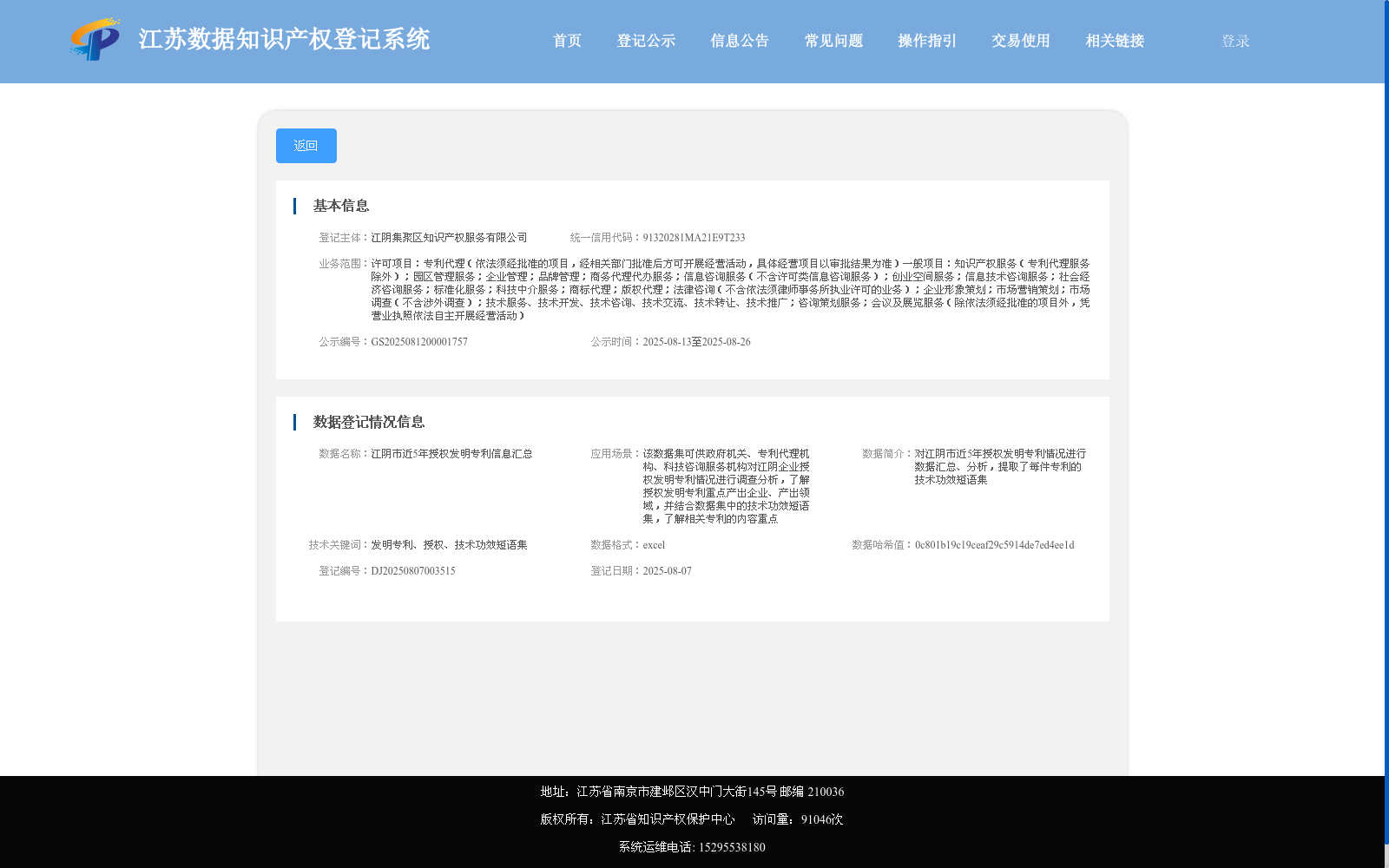Select the 交易使用 menu item

coord(1021,41)
